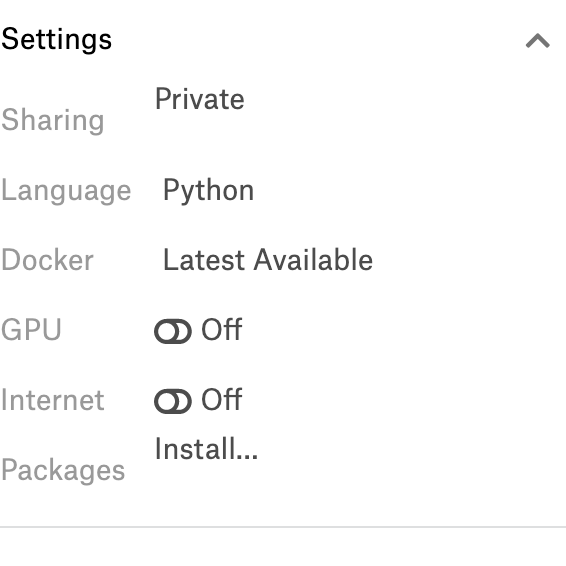The height and width of the screenshot is (566, 566).
Task: Click the Off text beside Internet
Action: click(222, 399)
